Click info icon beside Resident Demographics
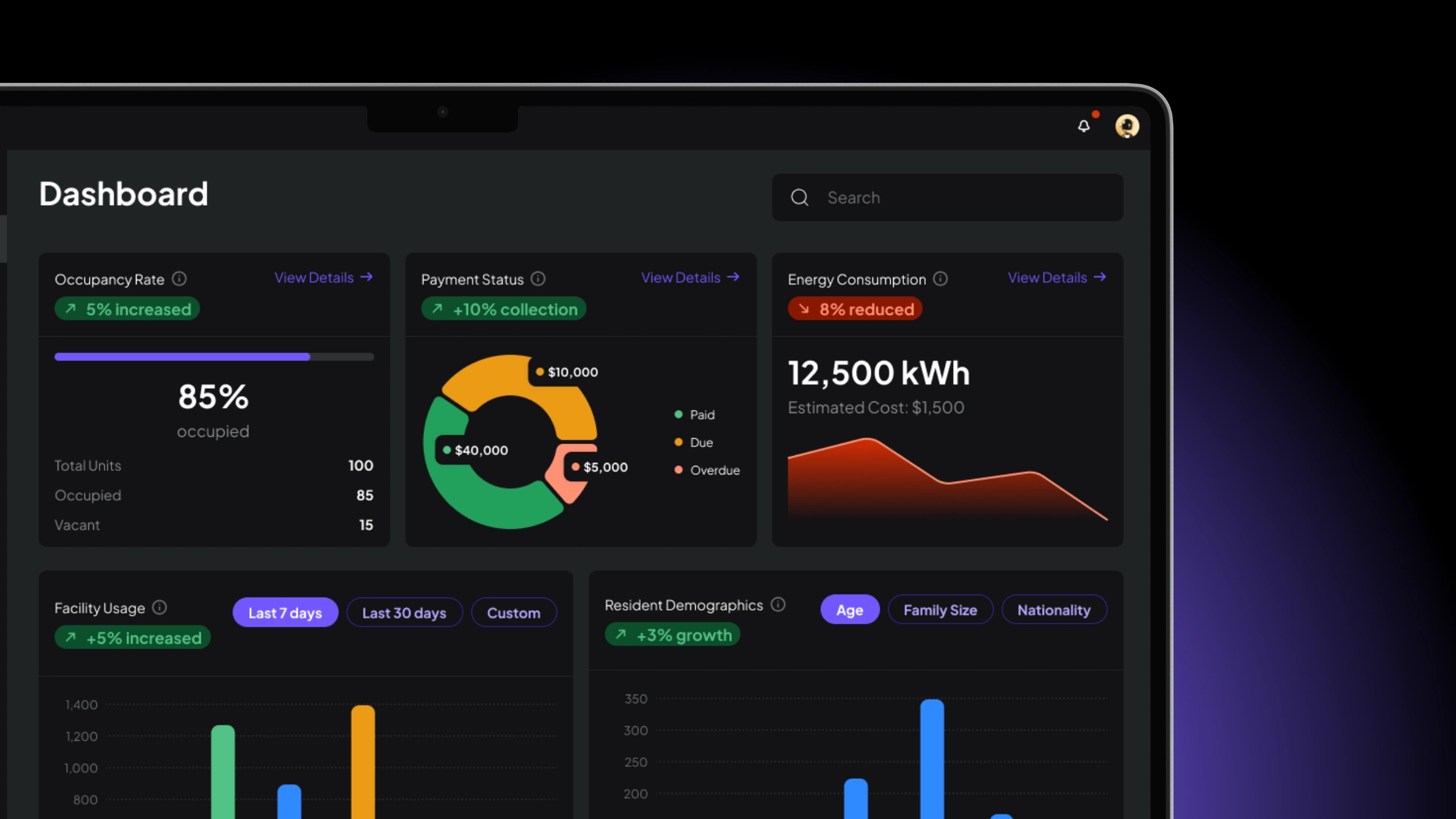This screenshot has height=819, width=1456. pyautogui.click(x=778, y=605)
